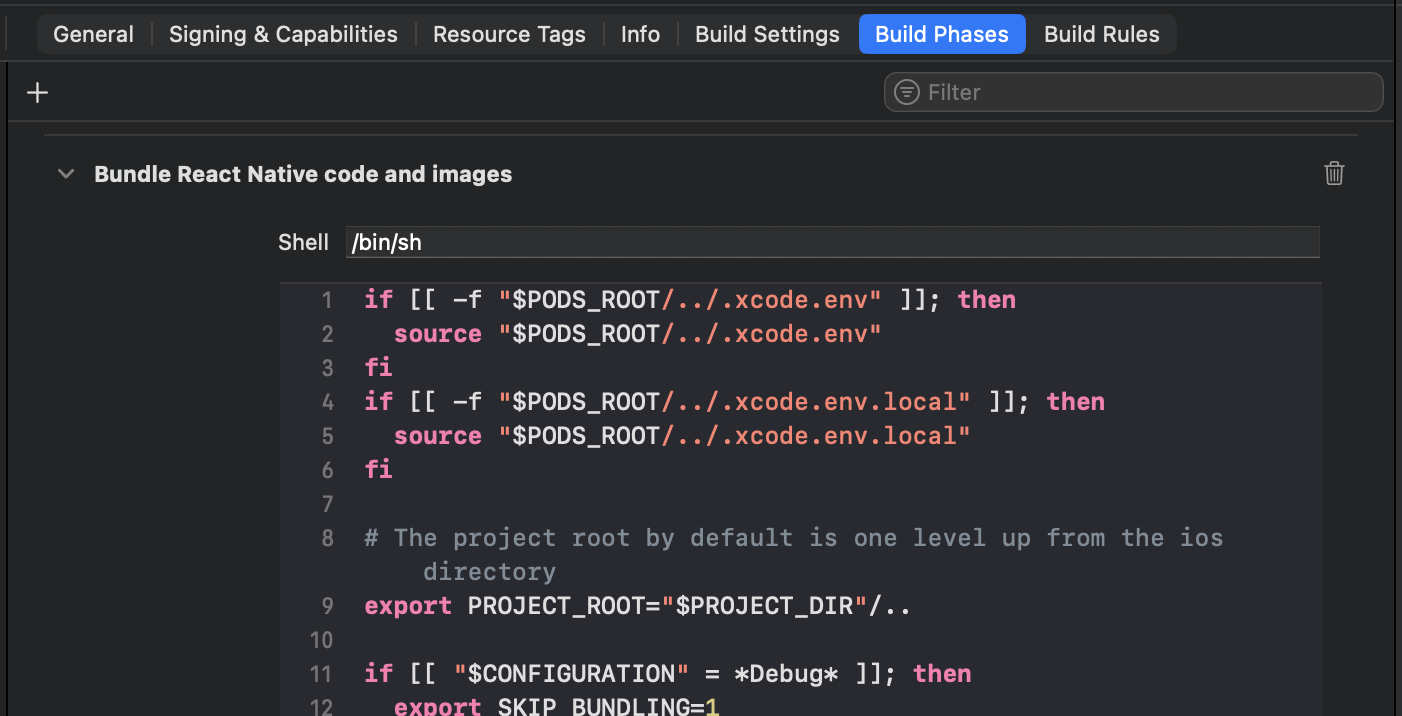Open the Resource Tags tab
Image resolution: width=1402 pixels, height=716 pixels.
click(509, 33)
